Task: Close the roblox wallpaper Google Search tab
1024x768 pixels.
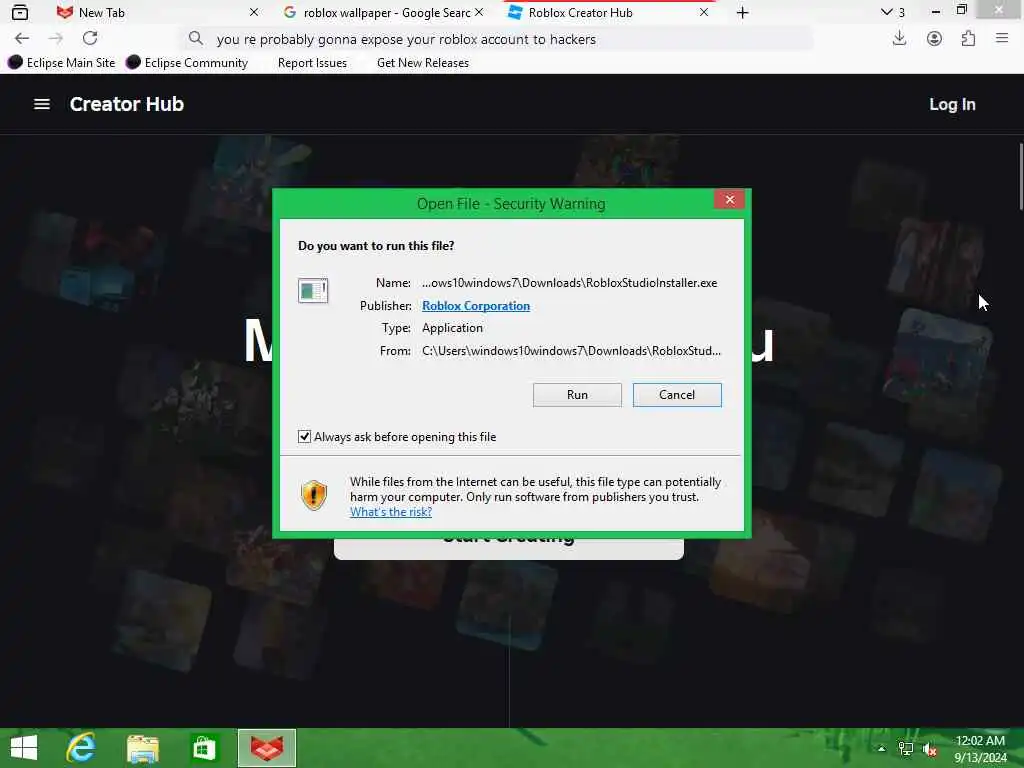Action: (479, 12)
